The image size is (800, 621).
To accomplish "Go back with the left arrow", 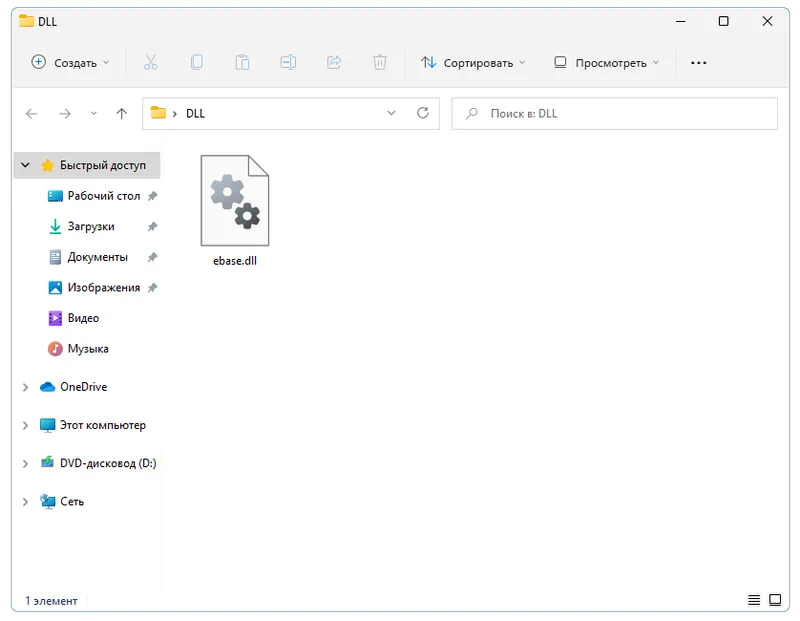I will point(32,113).
